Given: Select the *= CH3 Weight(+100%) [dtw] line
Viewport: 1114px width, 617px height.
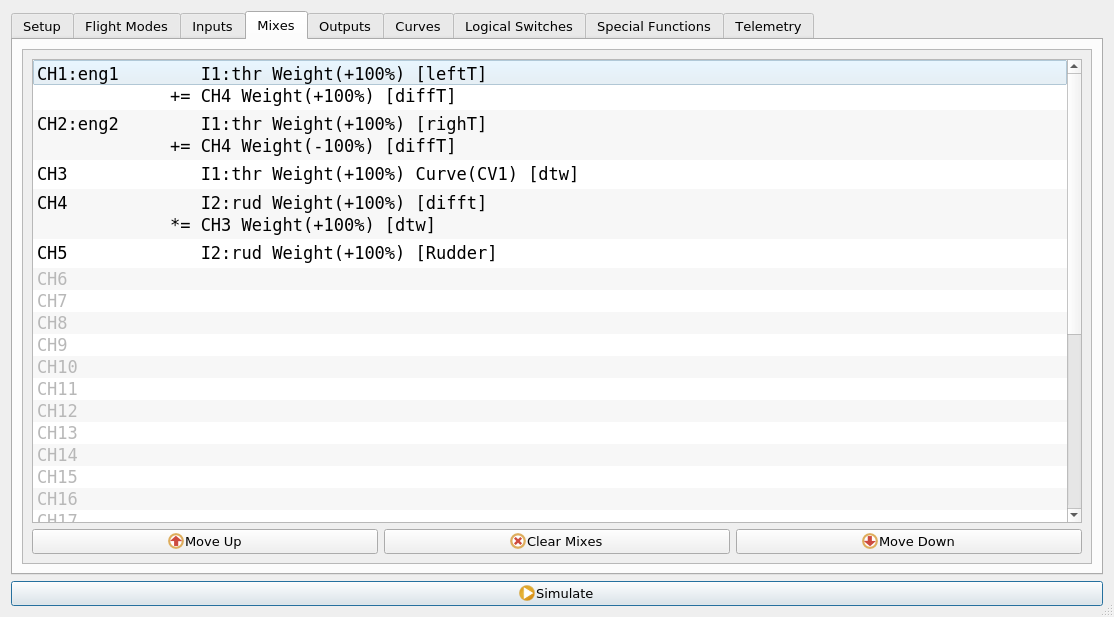Looking at the screenshot, I should click(x=550, y=225).
